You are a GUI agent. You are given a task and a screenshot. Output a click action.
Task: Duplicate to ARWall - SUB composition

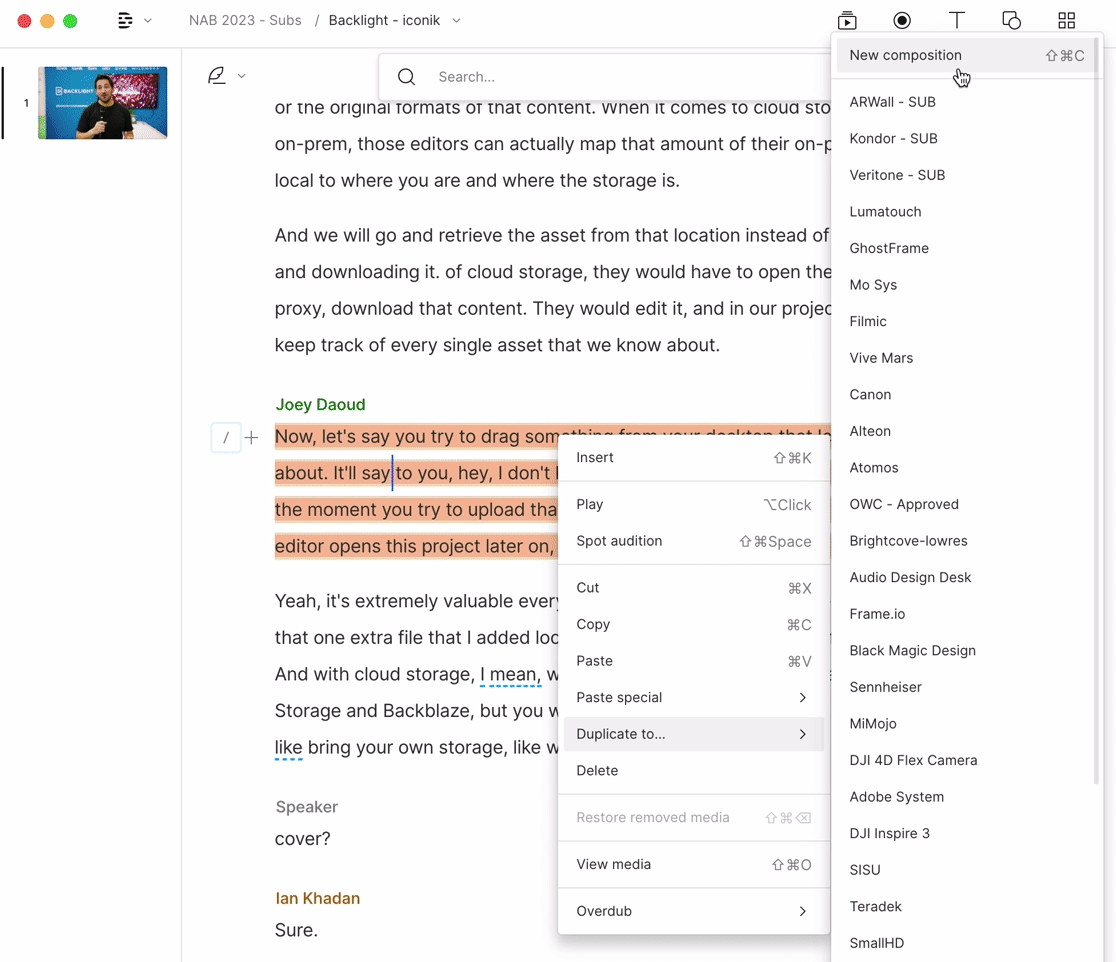tap(966, 102)
